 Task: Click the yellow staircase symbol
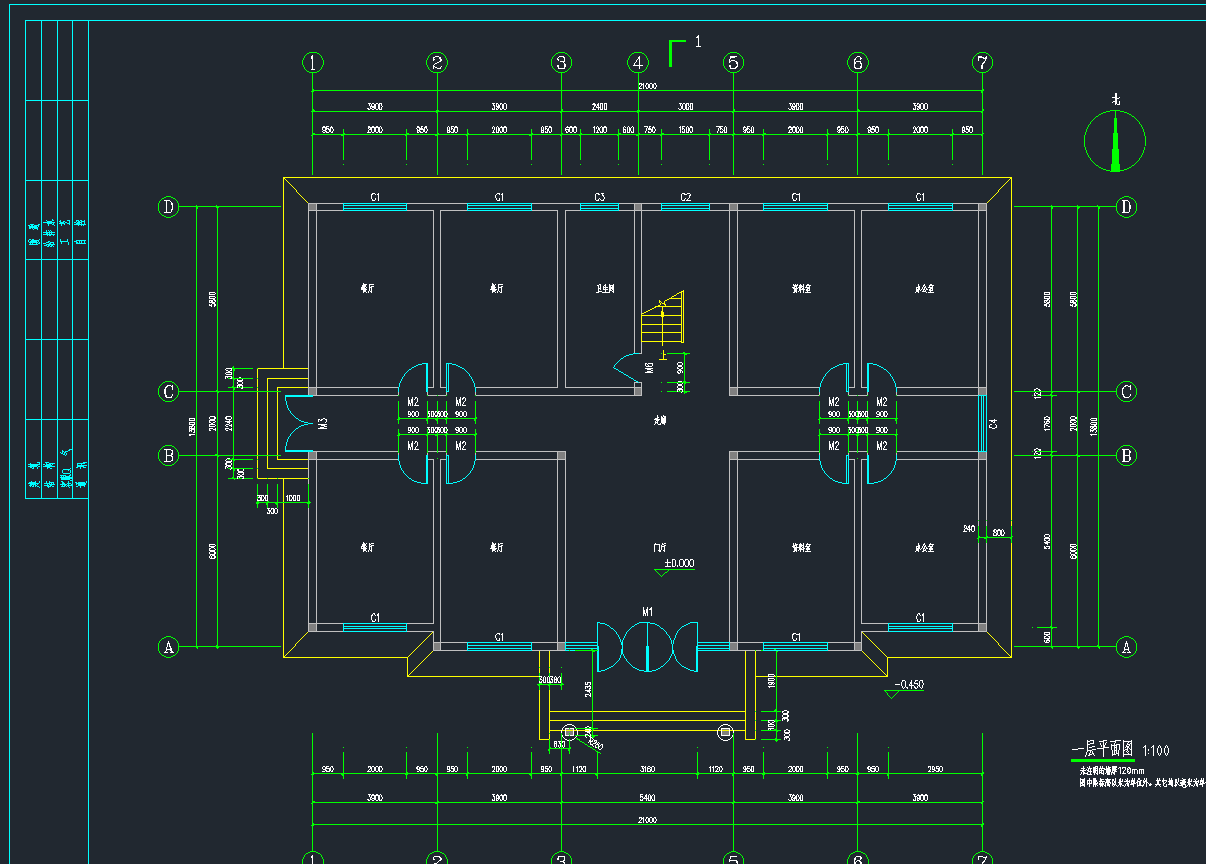coord(662,318)
